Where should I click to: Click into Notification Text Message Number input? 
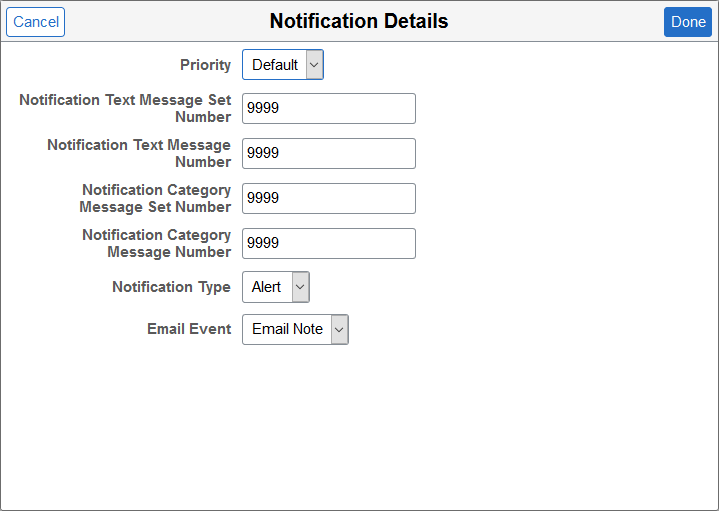pyautogui.click(x=328, y=153)
